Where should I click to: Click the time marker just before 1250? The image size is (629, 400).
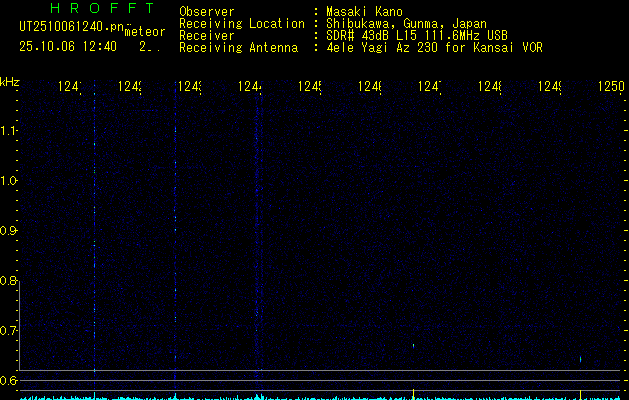(x=550, y=88)
